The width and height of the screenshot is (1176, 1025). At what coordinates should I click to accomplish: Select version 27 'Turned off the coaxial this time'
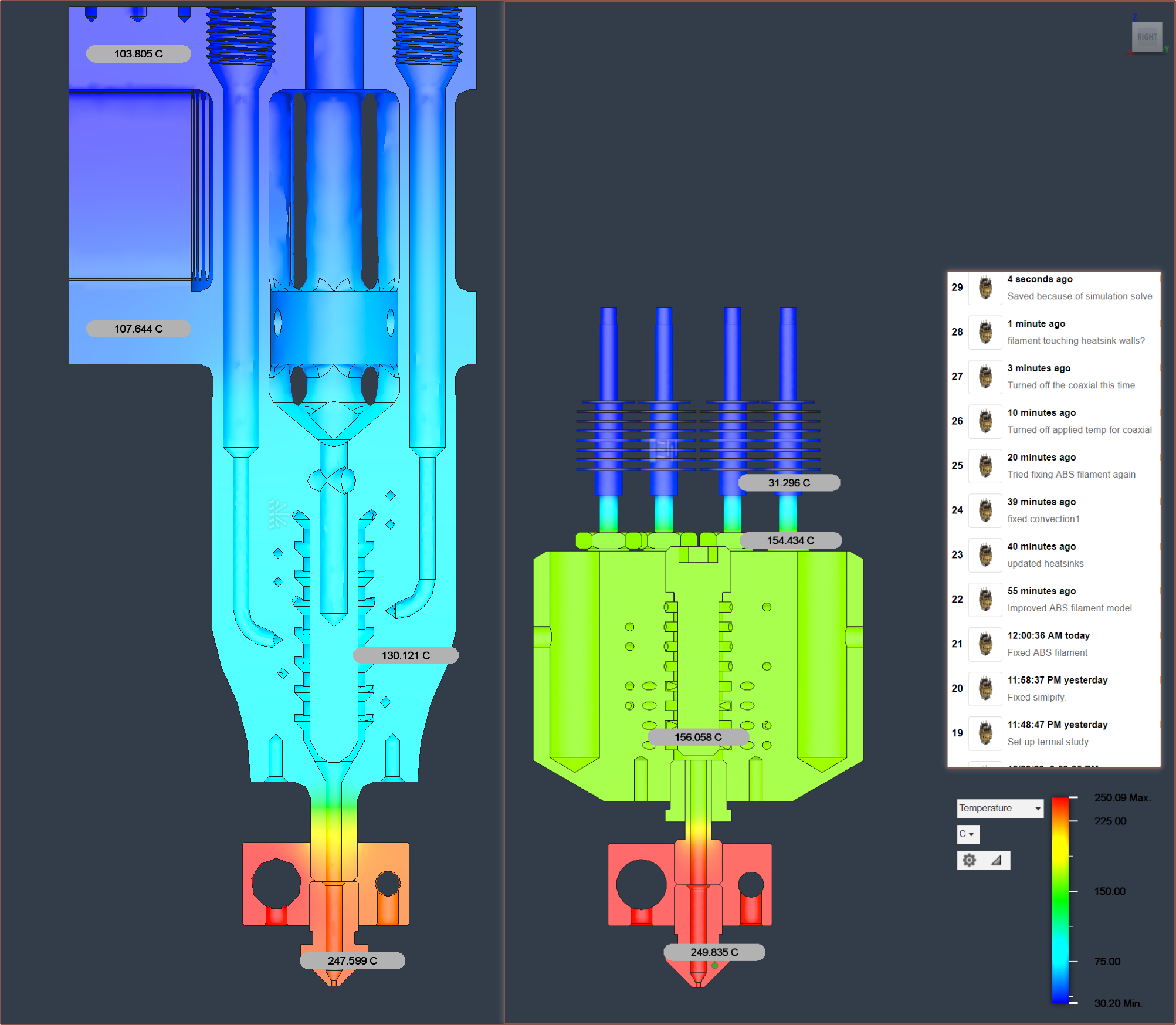[1070, 385]
